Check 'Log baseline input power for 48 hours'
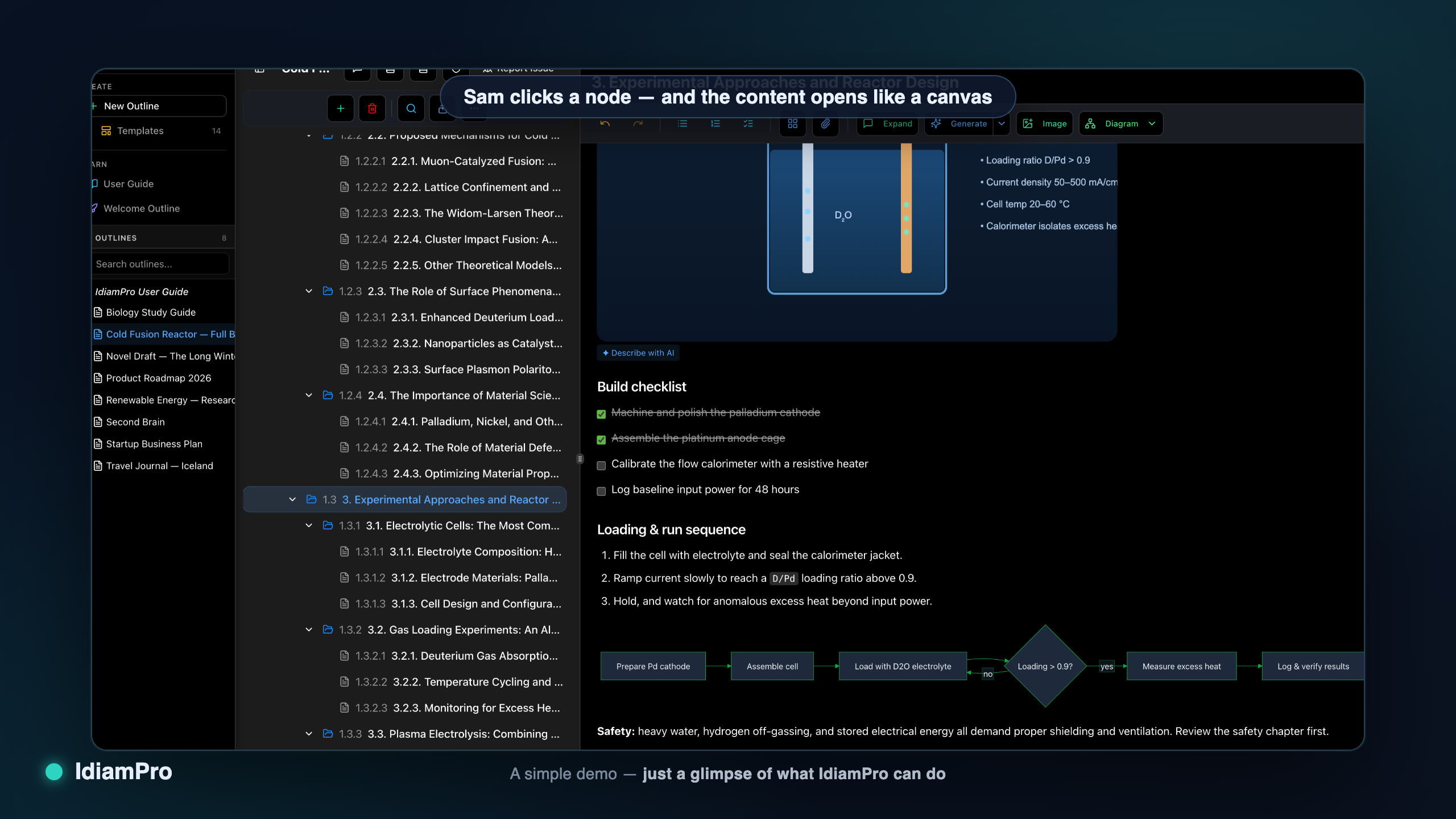Image resolution: width=1456 pixels, height=819 pixels. [601, 491]
